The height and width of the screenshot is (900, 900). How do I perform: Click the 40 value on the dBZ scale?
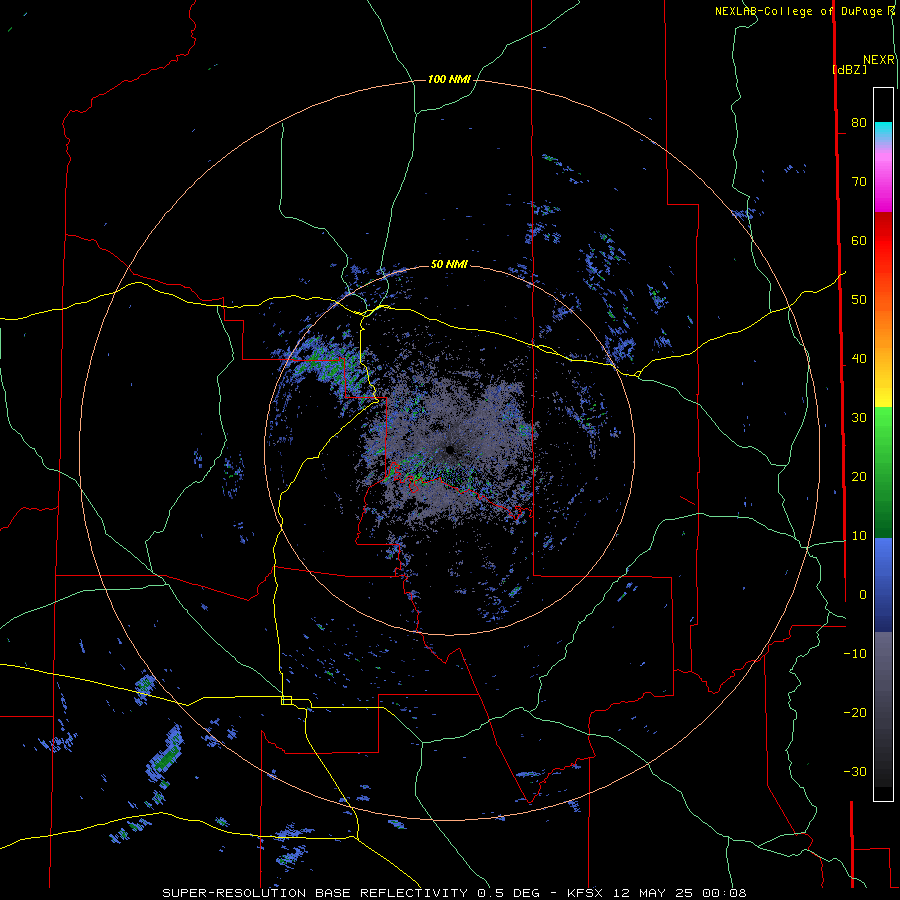tap(859, 359)
